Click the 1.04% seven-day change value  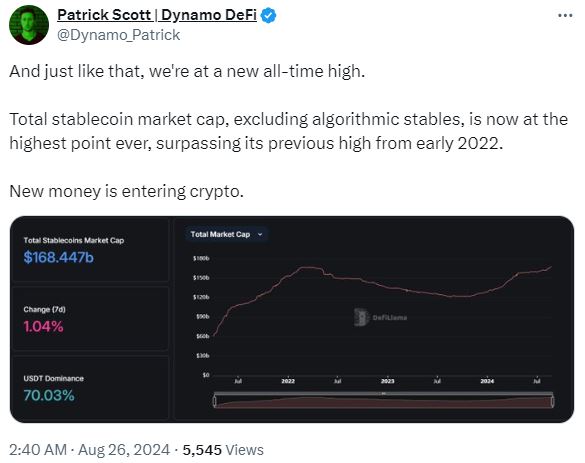43,326
